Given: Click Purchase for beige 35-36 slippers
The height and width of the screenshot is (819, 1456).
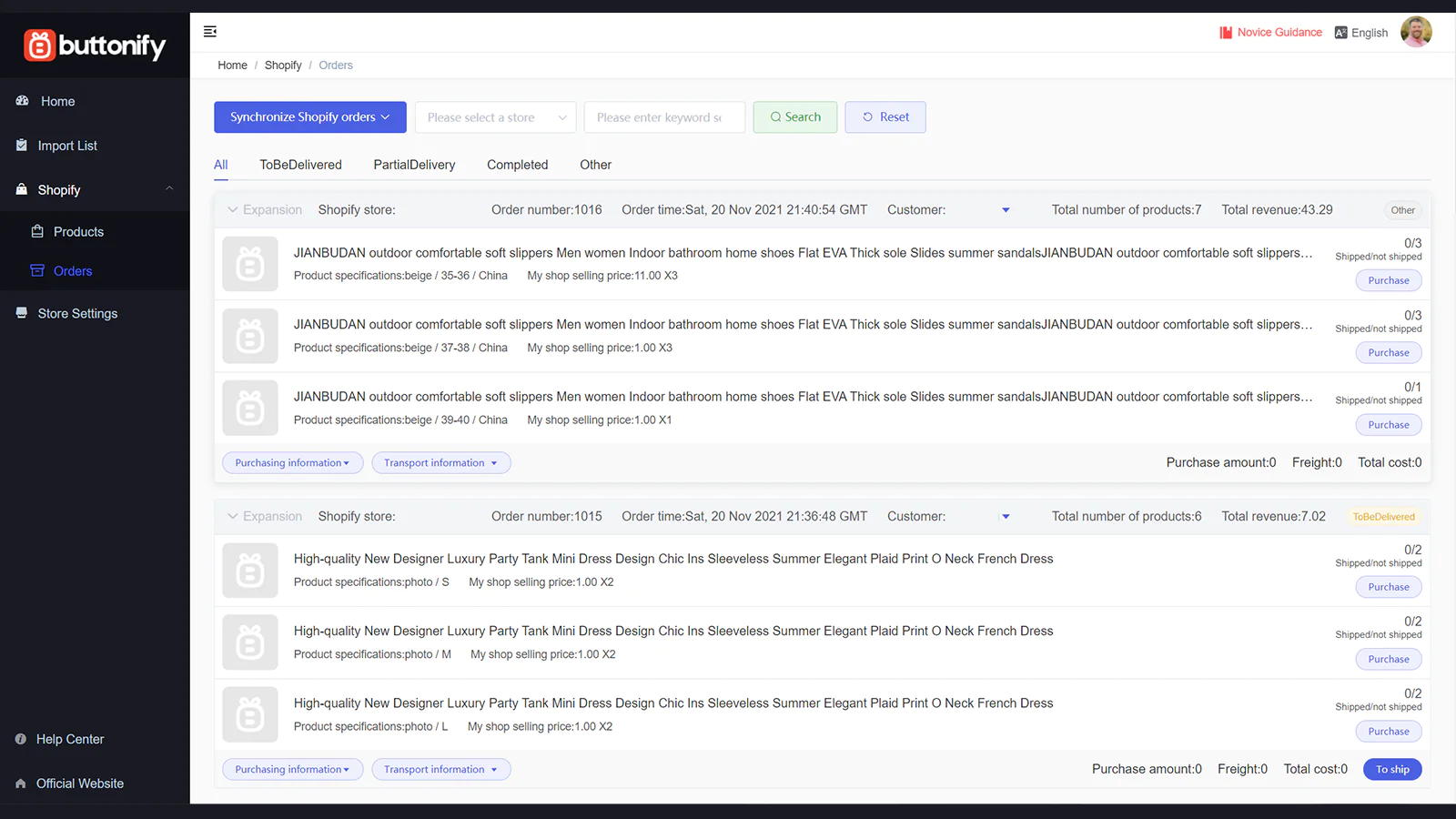Looking at the screenshot, I should [x=1389, y=281].
